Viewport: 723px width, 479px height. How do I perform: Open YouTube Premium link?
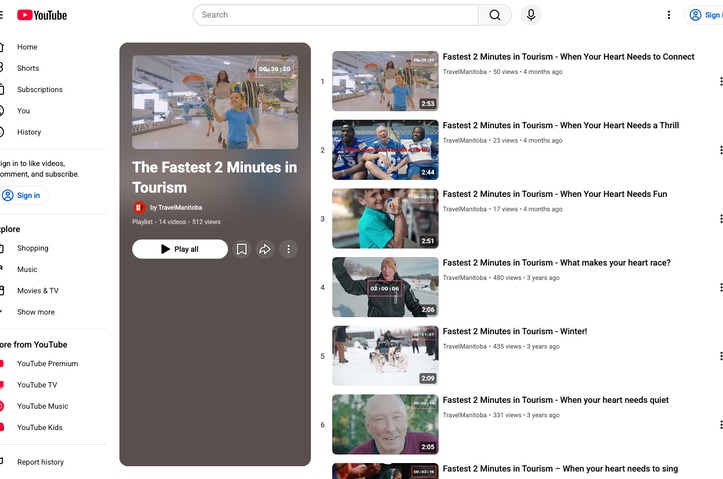pyautogui.click(x=47, y=363)
